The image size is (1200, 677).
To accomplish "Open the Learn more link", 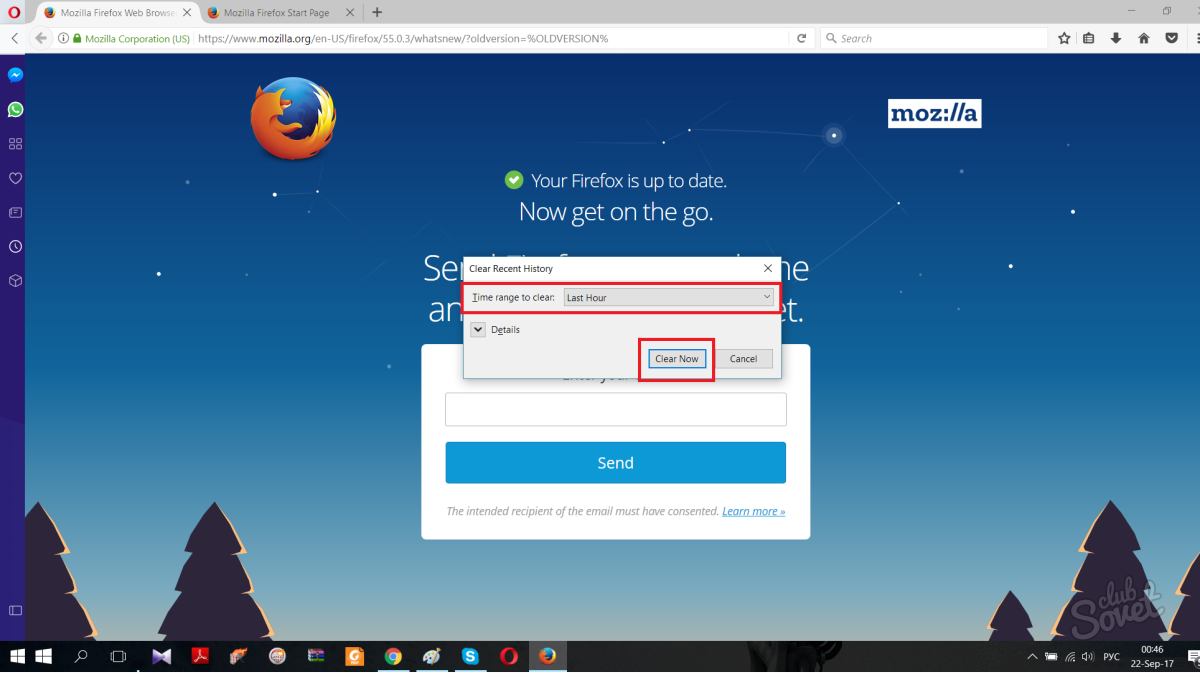I will coord(754,511).
